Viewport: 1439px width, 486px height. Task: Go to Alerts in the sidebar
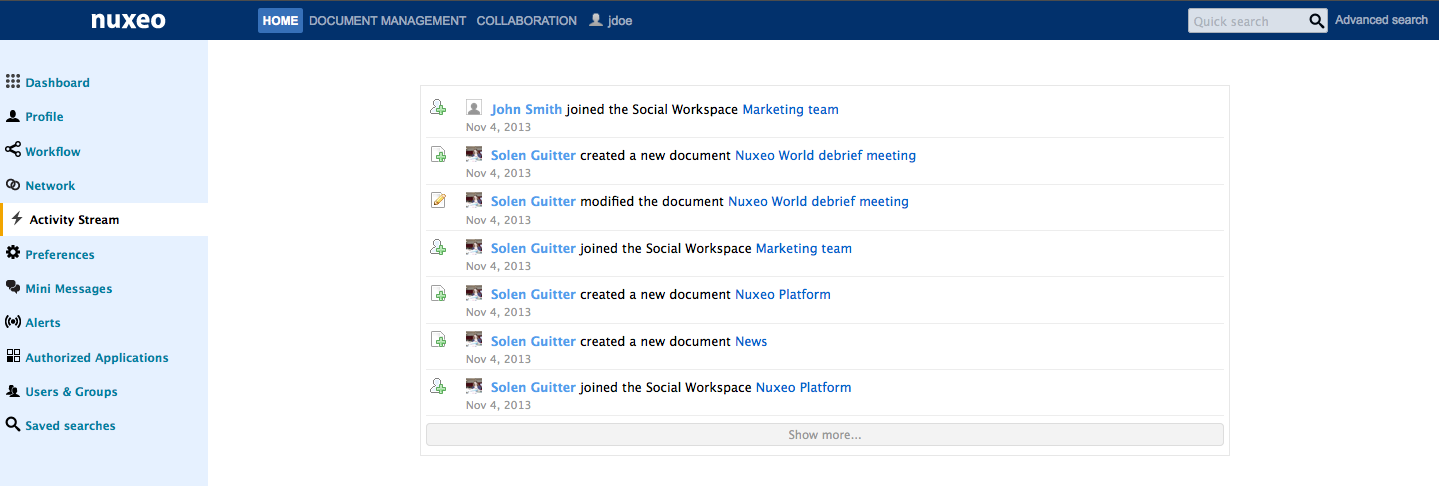43,323
